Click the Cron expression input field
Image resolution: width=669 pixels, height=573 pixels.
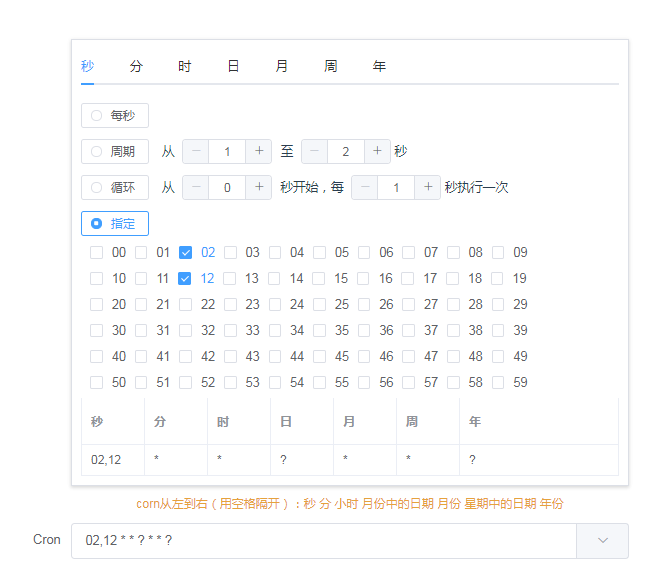pos(324,541)
